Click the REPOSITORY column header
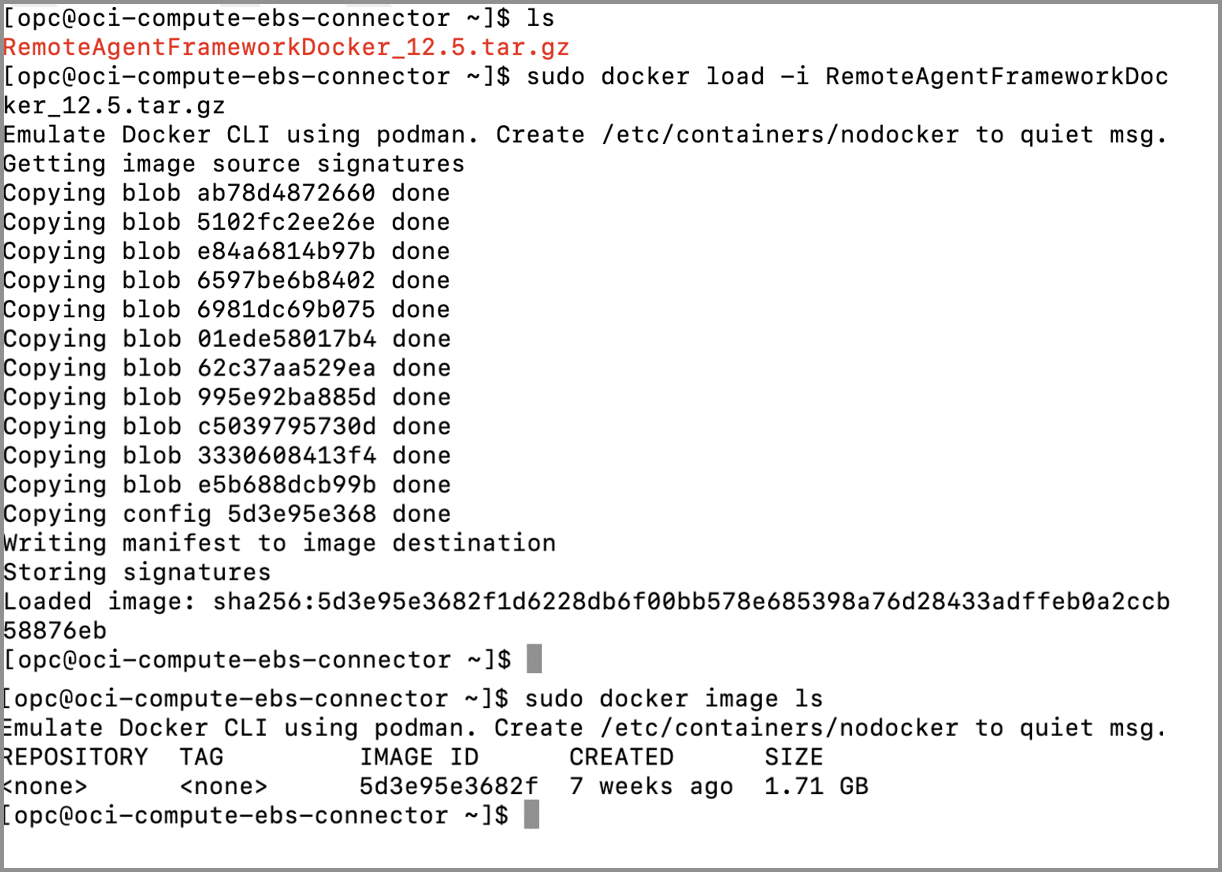The image size is (1222, 872). [x=75, y=757]
